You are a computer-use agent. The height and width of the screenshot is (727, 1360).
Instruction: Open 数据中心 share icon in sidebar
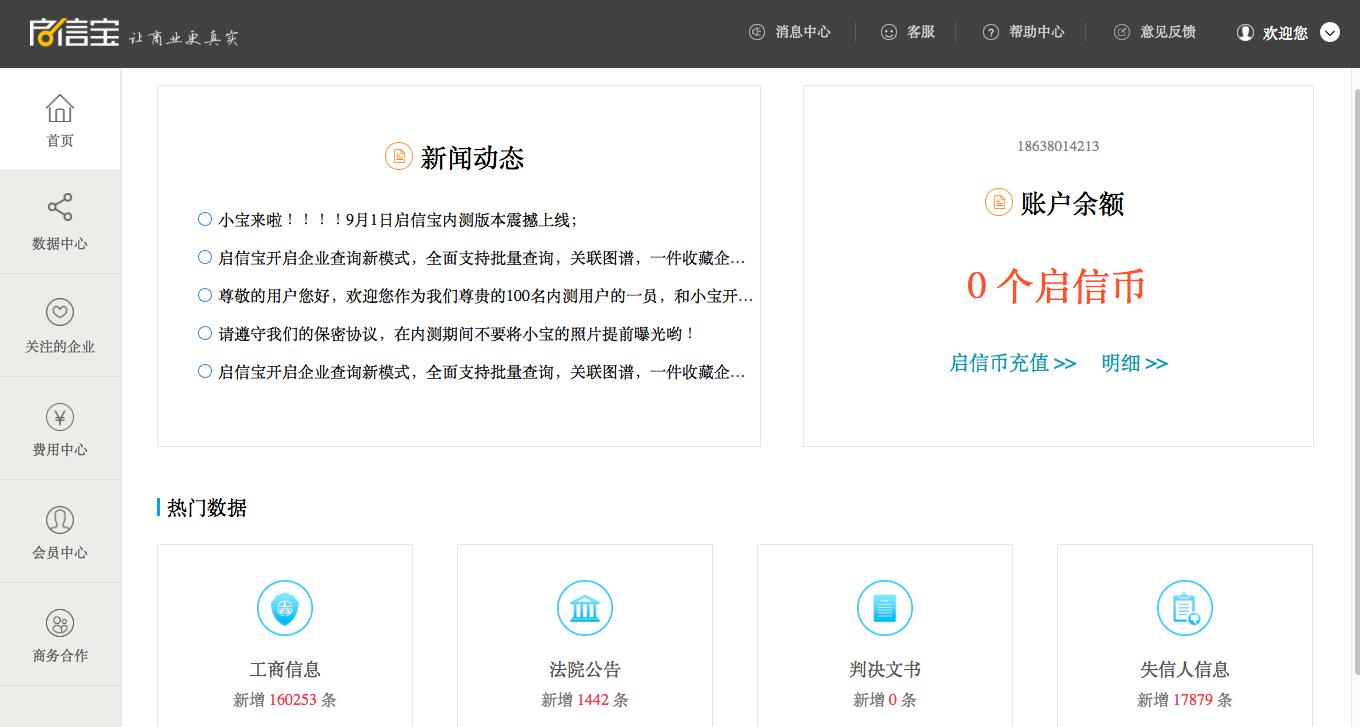click(60, 208)
